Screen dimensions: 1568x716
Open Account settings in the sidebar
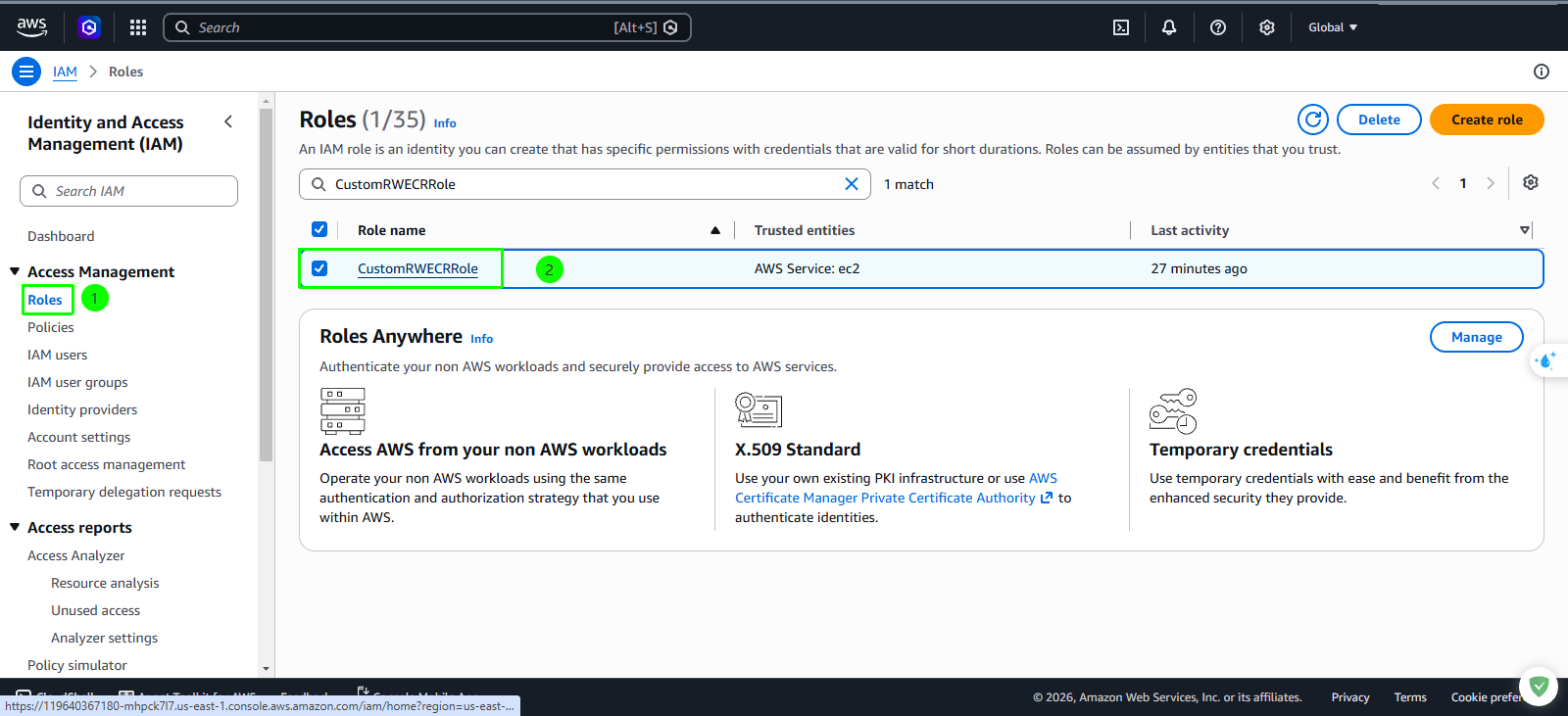point(79,437)
